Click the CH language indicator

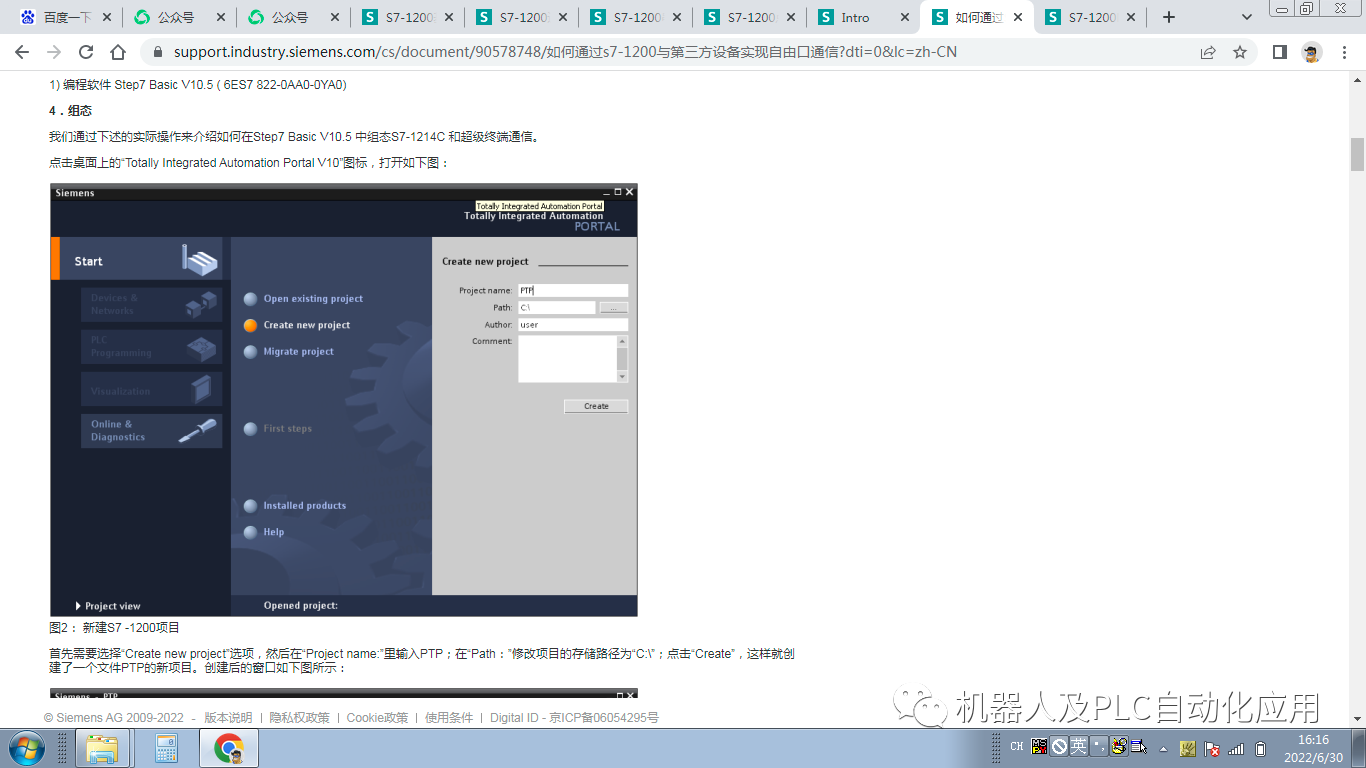[x=1017, y=747]
